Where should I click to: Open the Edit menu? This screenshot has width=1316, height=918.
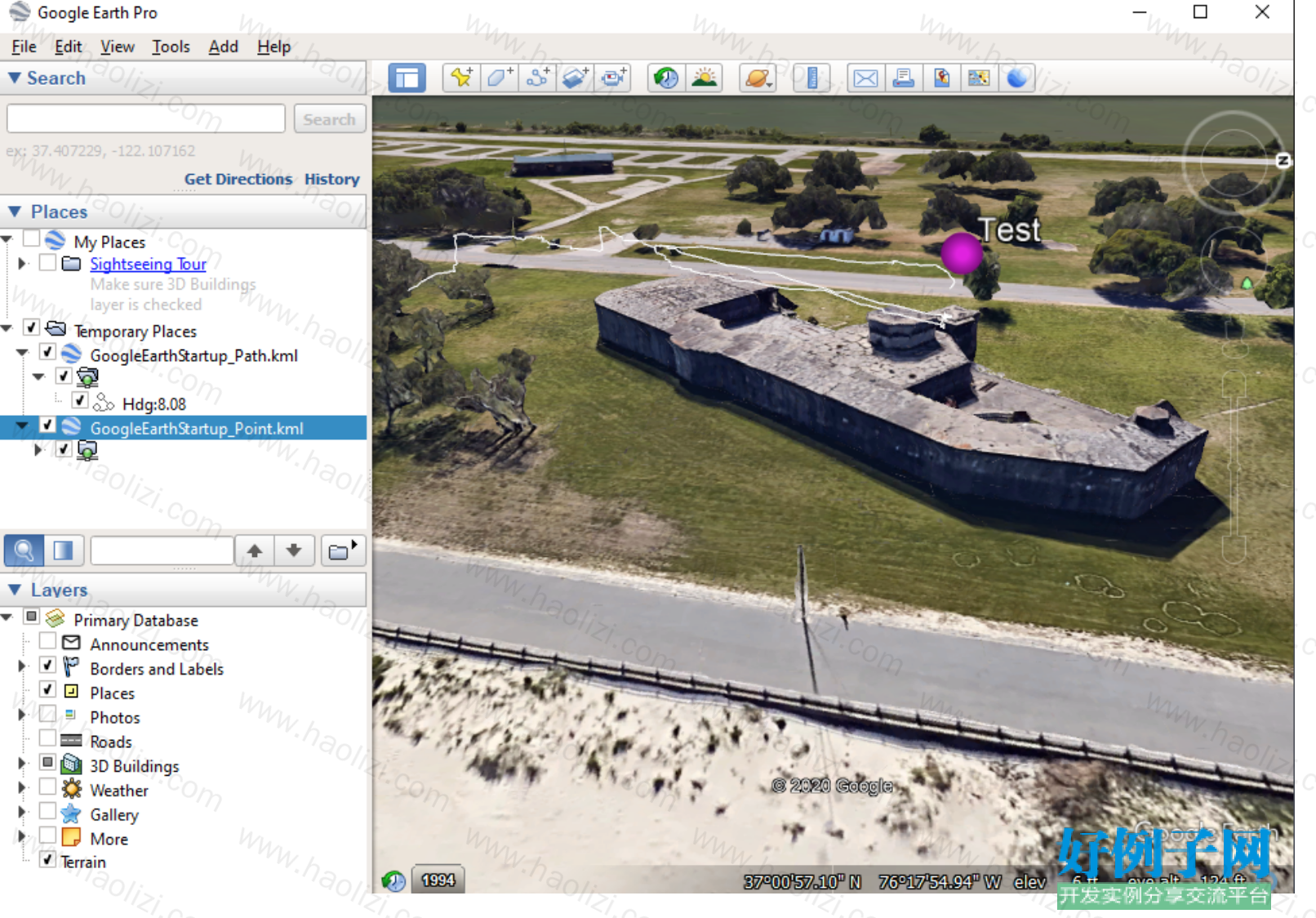point(68,47)
